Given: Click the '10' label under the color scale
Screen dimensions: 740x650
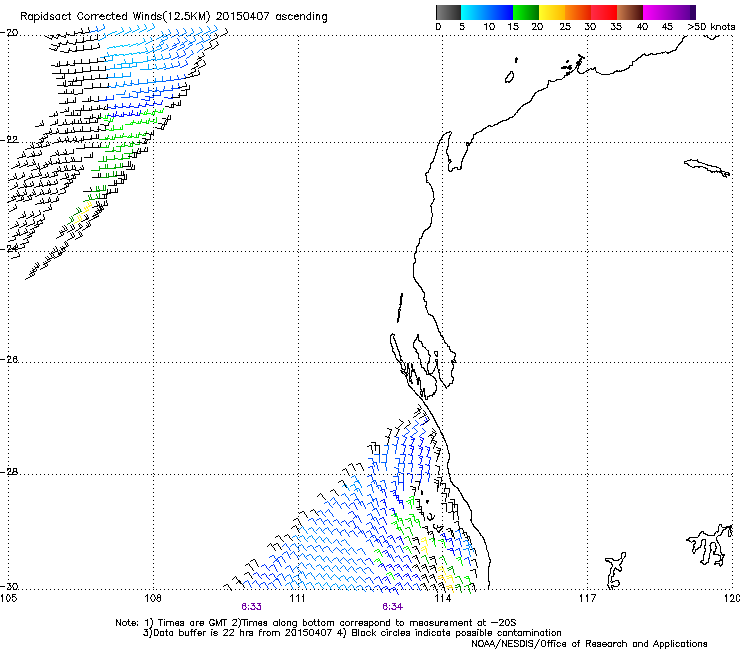Looking at the screenshot, I should (x=489, y=26).
